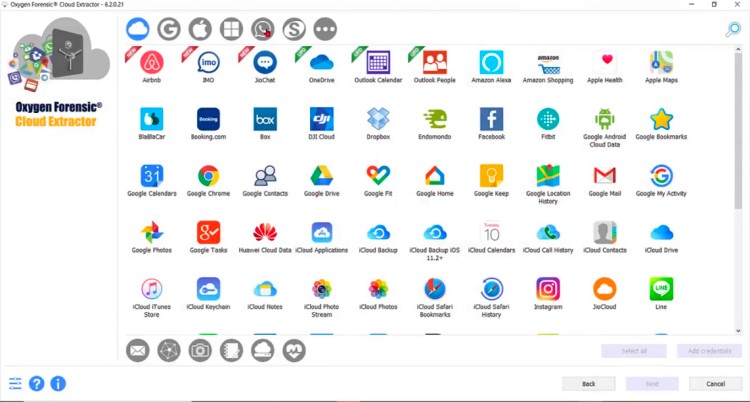The image size is (750, 402).
Task: Select the Airbnb service icon
Action: coord(152,63)
